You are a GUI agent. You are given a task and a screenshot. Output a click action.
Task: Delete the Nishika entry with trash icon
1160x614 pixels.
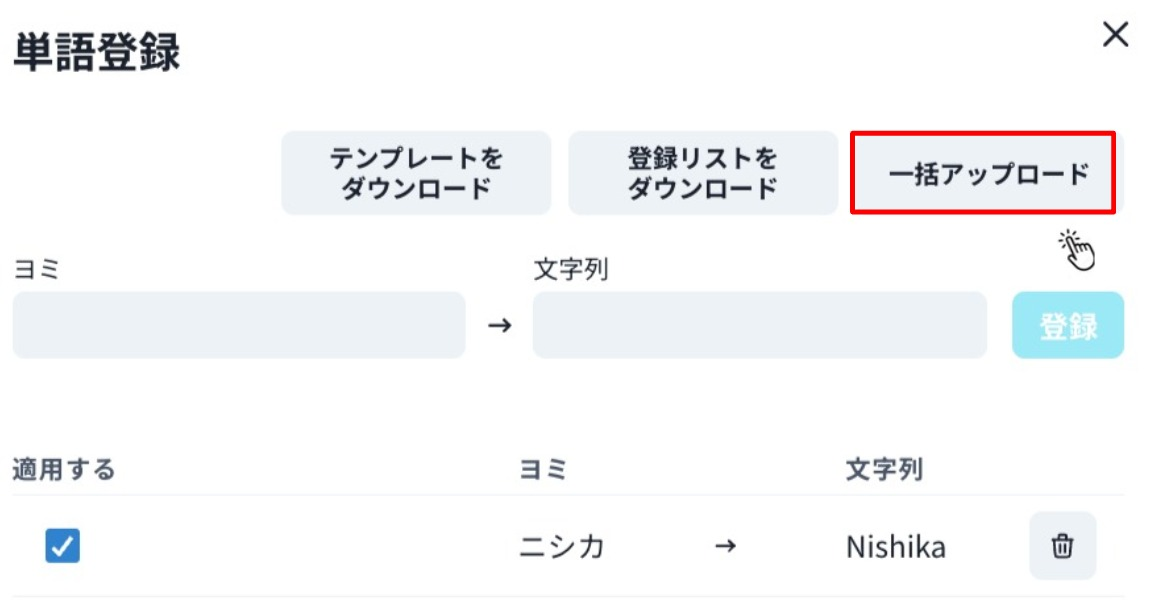[1062, 546]
